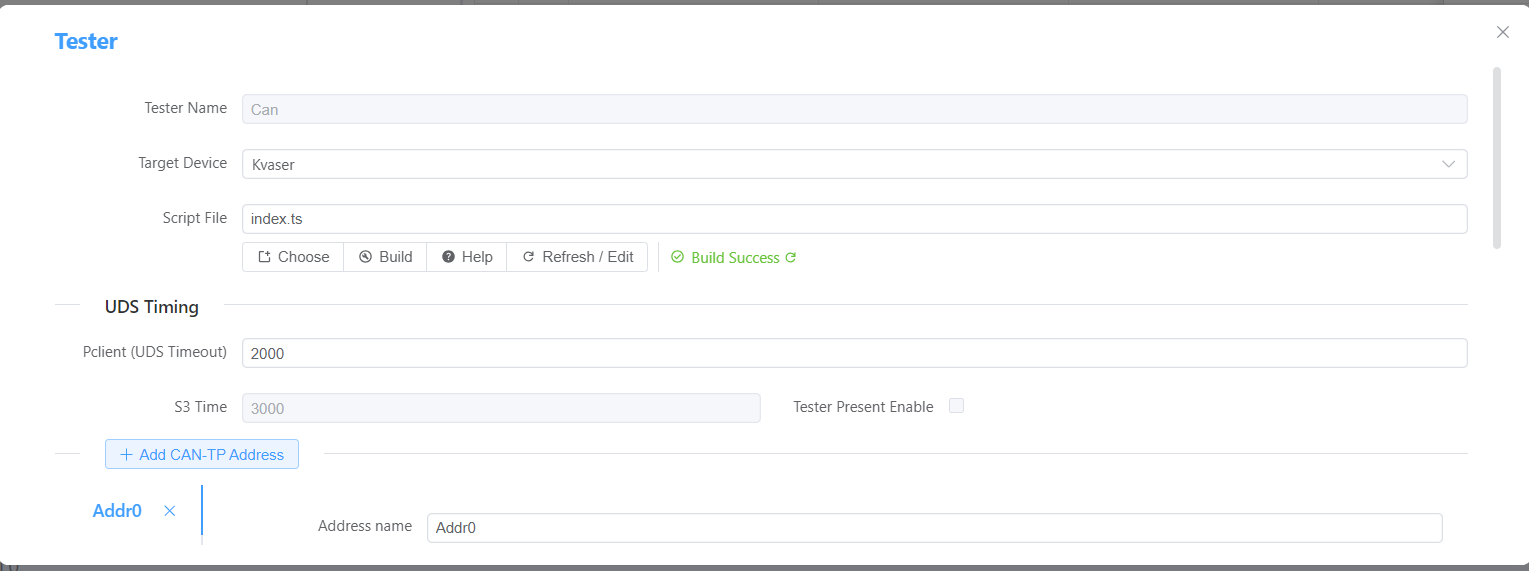Add a new CAN-TP Address

[x=202, y=454]
